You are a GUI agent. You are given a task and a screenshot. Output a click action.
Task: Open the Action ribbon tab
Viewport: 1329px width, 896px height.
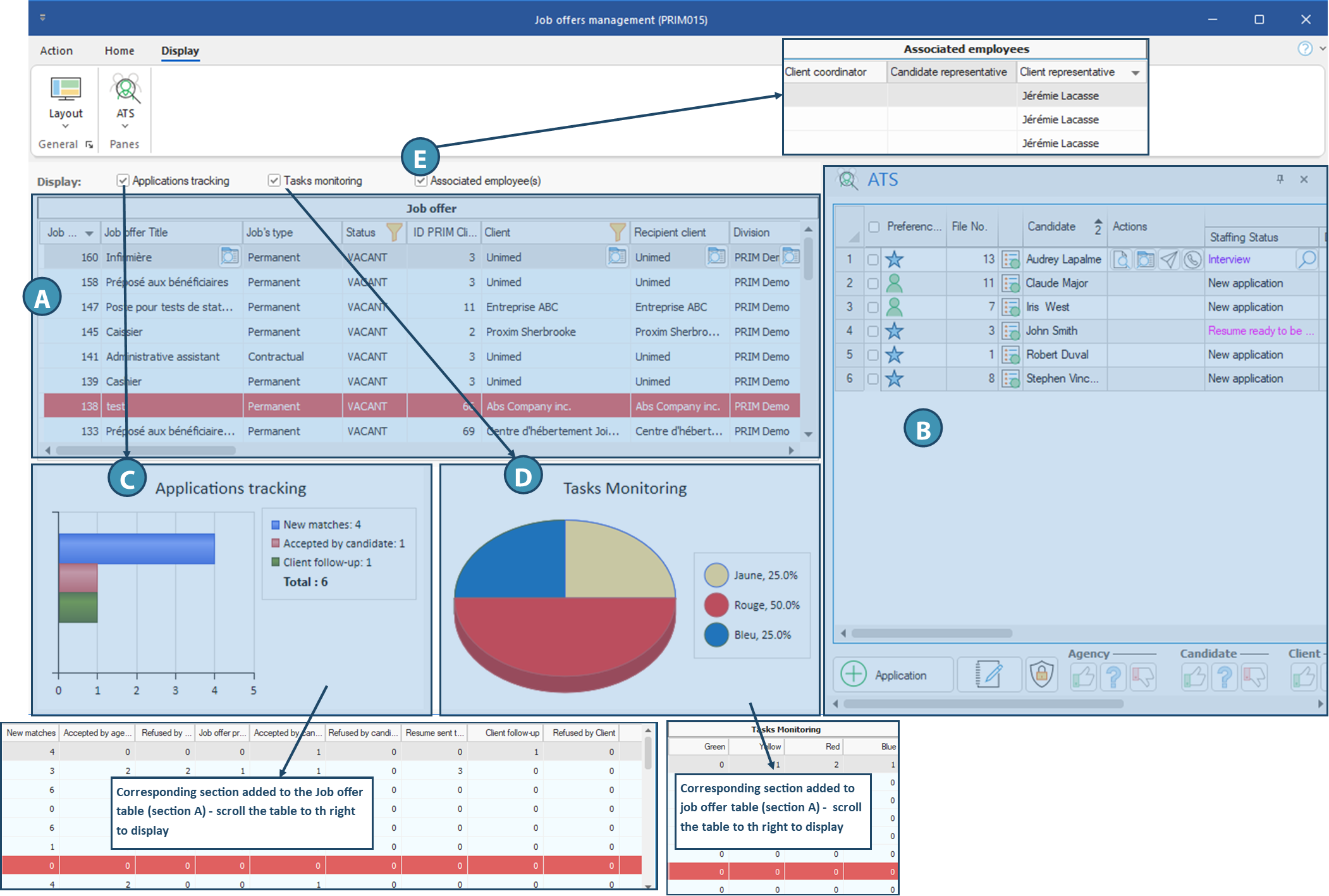(56, 51)
